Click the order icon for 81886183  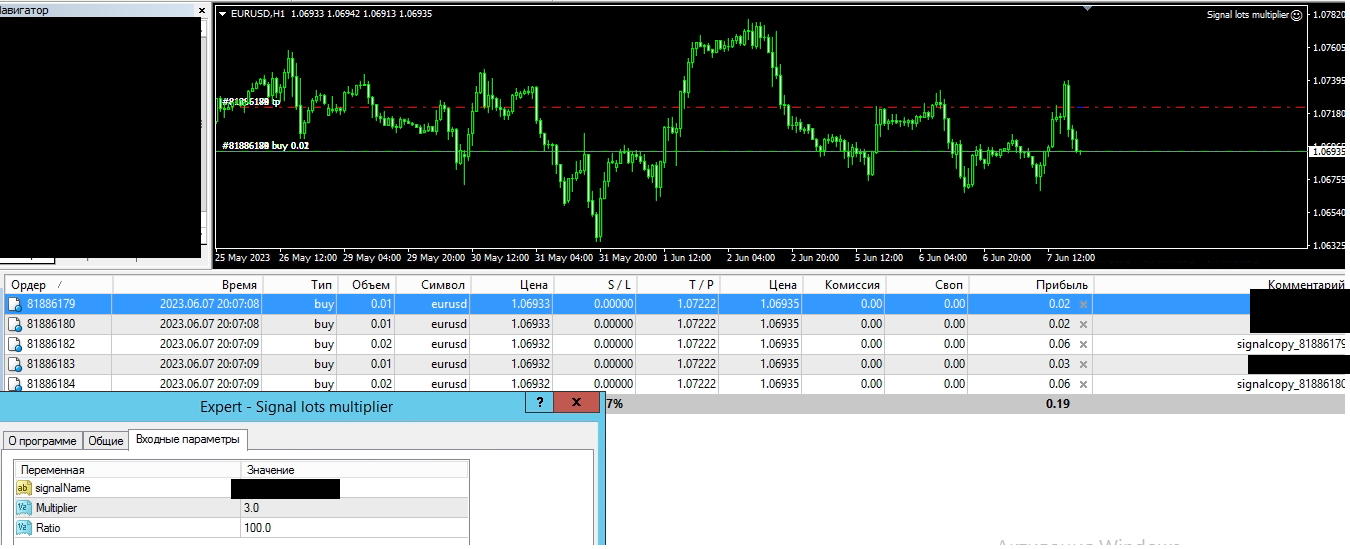tap(15, 364)
